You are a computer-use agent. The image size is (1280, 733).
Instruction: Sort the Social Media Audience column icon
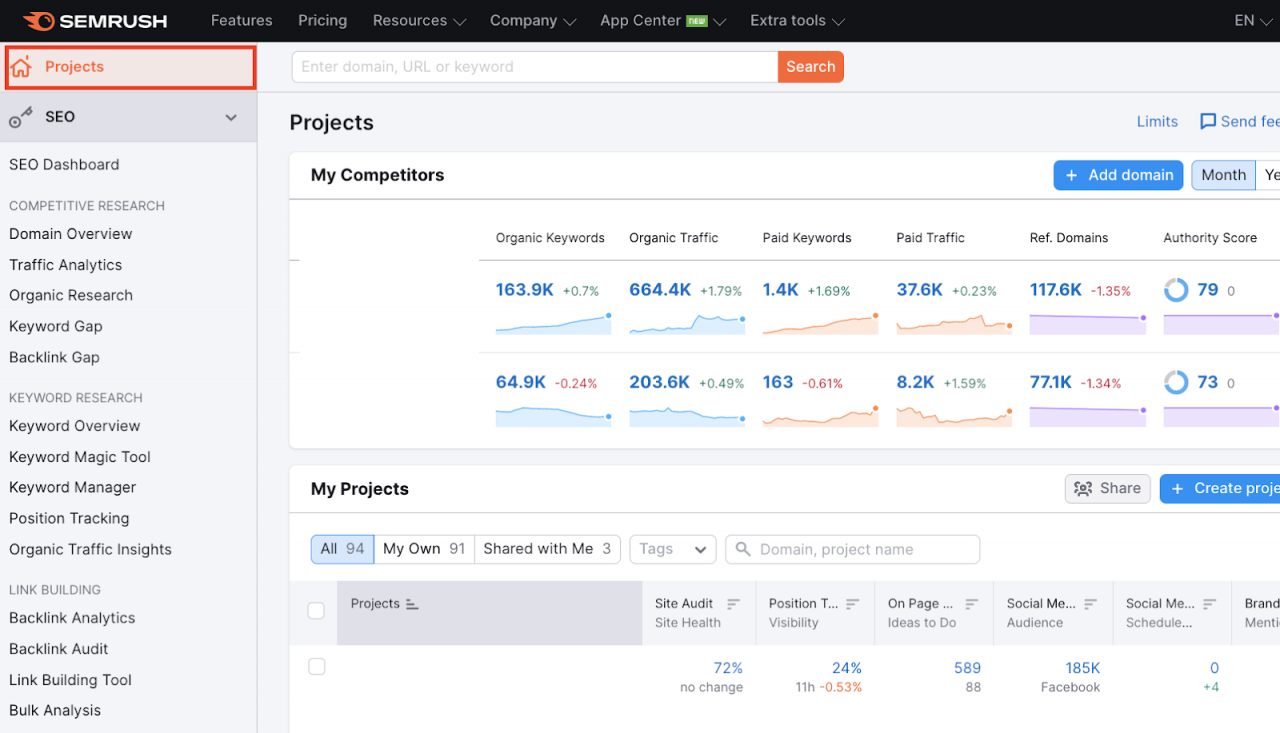(1091, 604)
